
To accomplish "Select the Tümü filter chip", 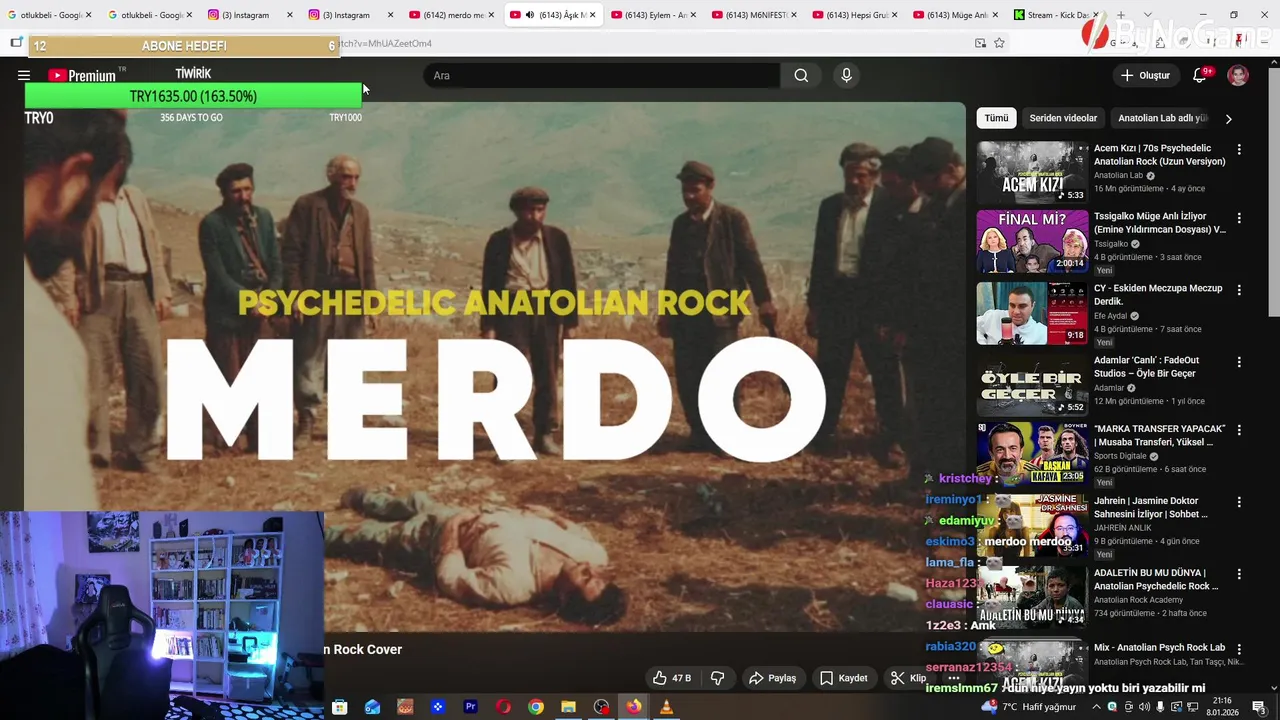I will point(996,118).
